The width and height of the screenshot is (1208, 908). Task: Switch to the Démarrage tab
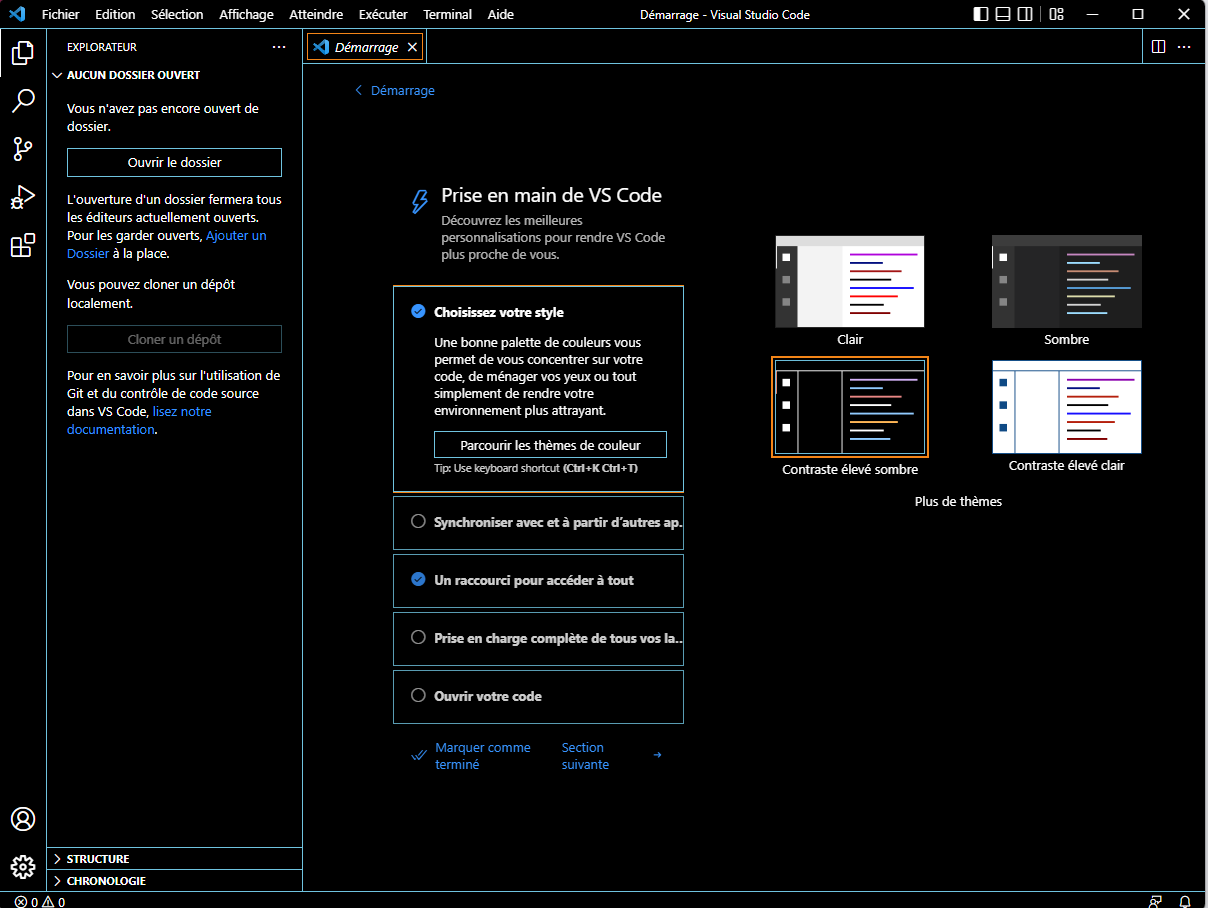point(364,46)
